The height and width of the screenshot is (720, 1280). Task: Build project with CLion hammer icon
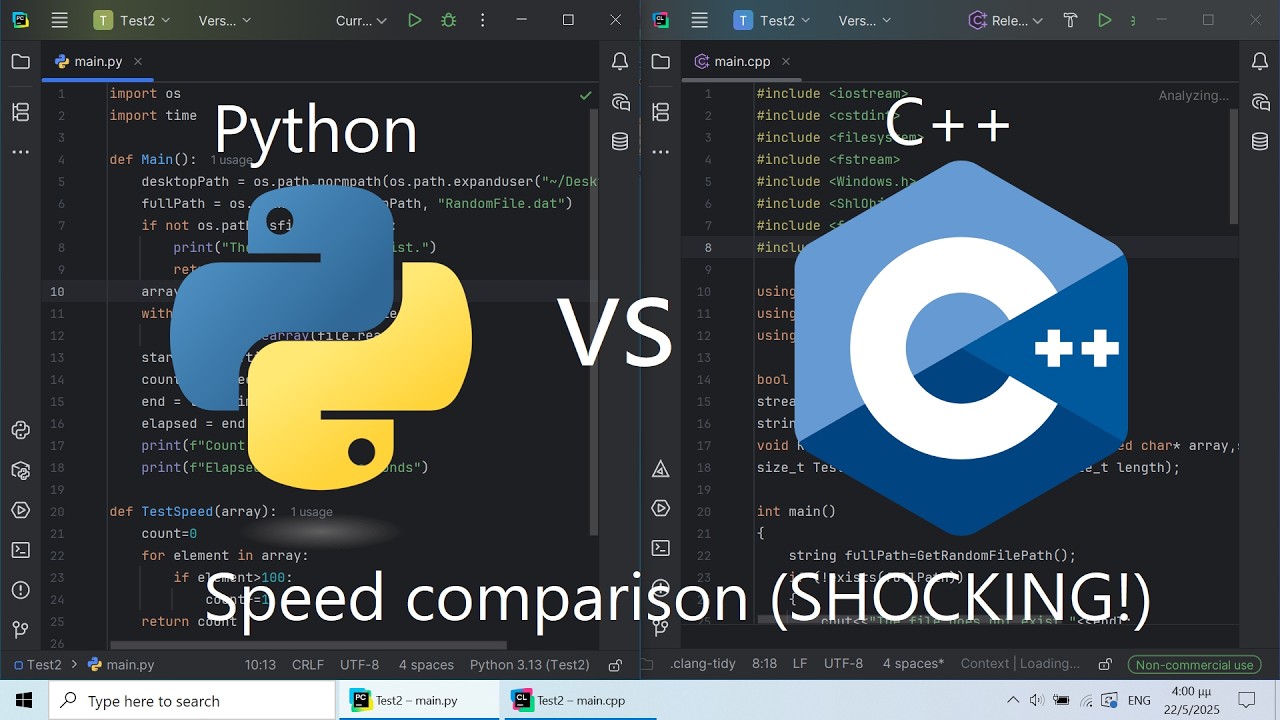tap(1070, 20)
